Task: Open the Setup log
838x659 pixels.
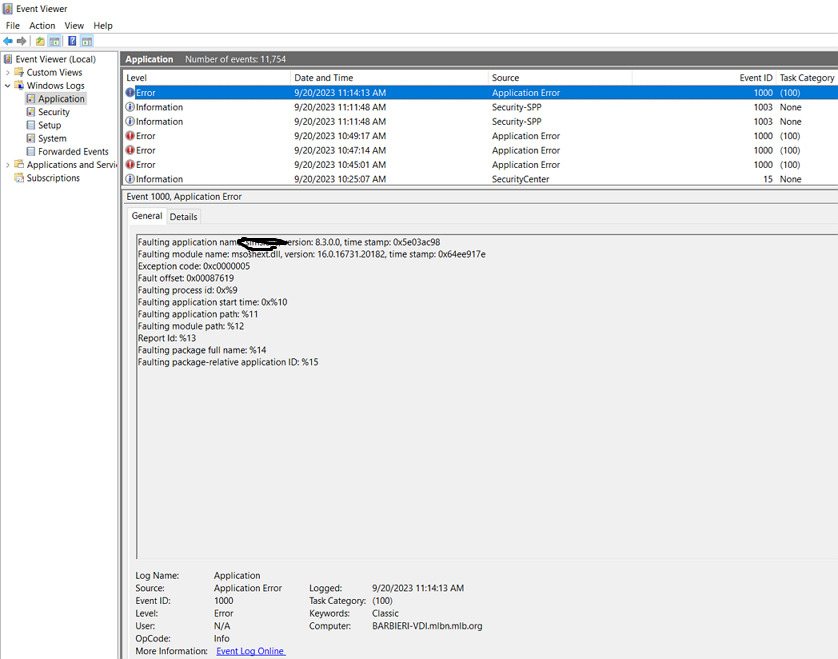Action: click(49, 125)
